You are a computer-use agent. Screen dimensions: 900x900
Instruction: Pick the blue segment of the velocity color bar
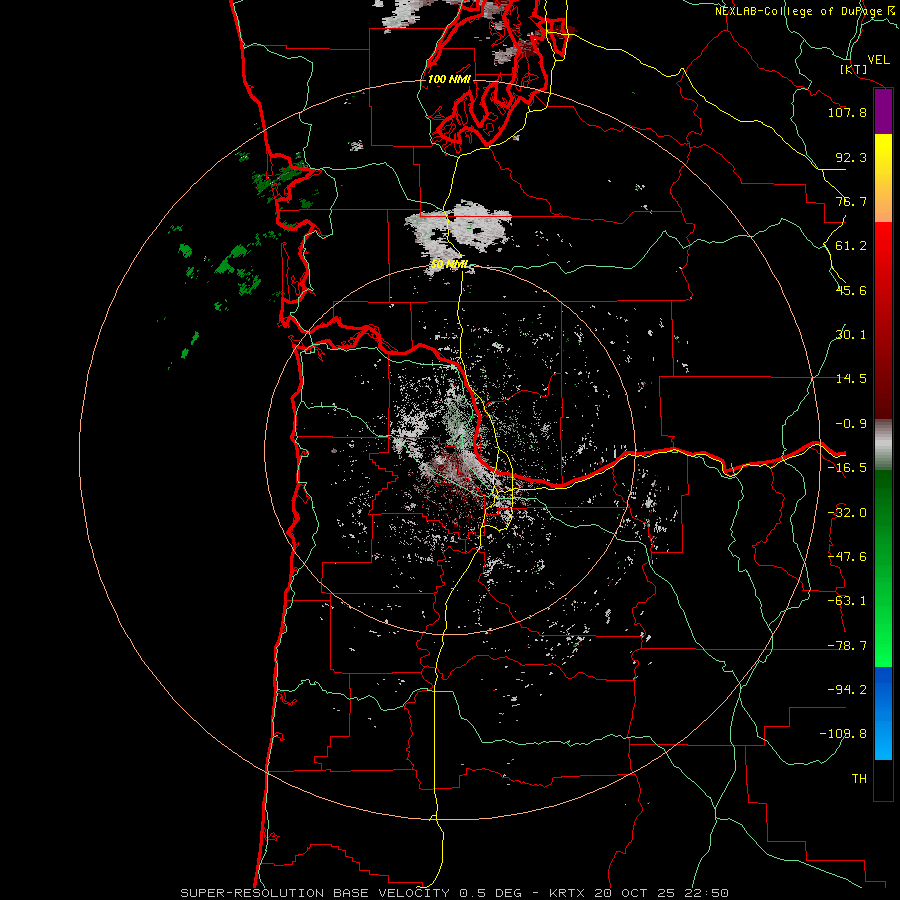pos(883,713)
